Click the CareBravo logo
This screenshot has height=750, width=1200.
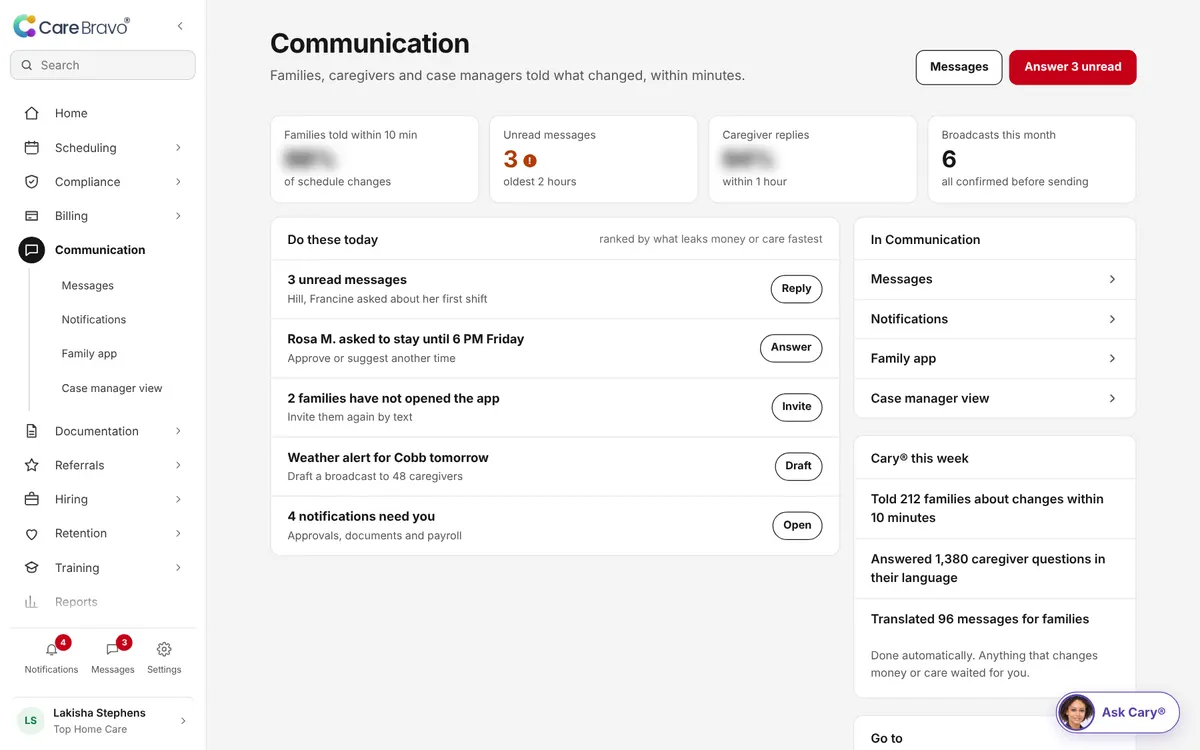71,27
